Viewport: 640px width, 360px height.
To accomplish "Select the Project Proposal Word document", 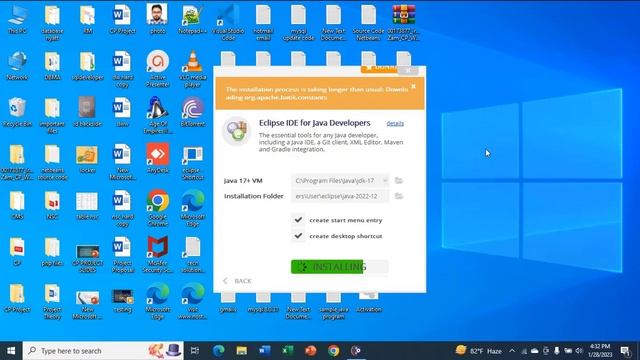I will pyautogui.click(x=122, y=255).
